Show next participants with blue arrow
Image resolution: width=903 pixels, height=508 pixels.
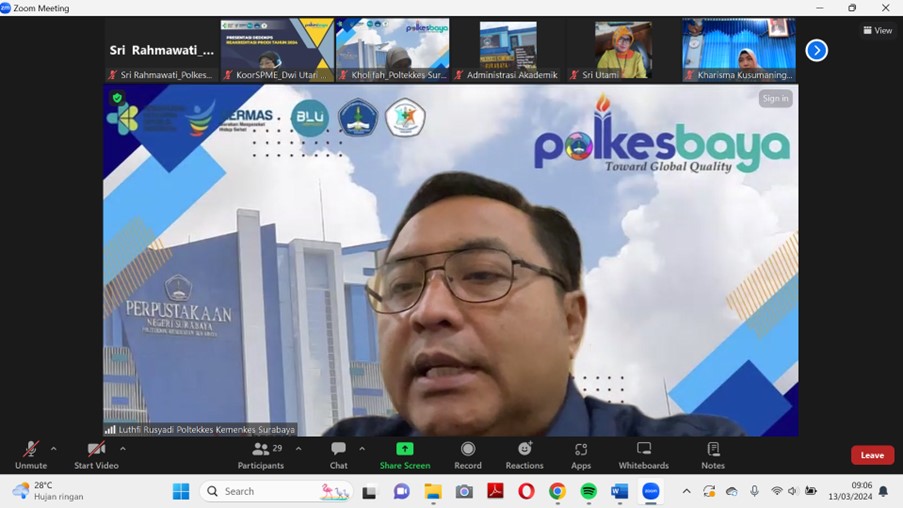coord(817,51)
